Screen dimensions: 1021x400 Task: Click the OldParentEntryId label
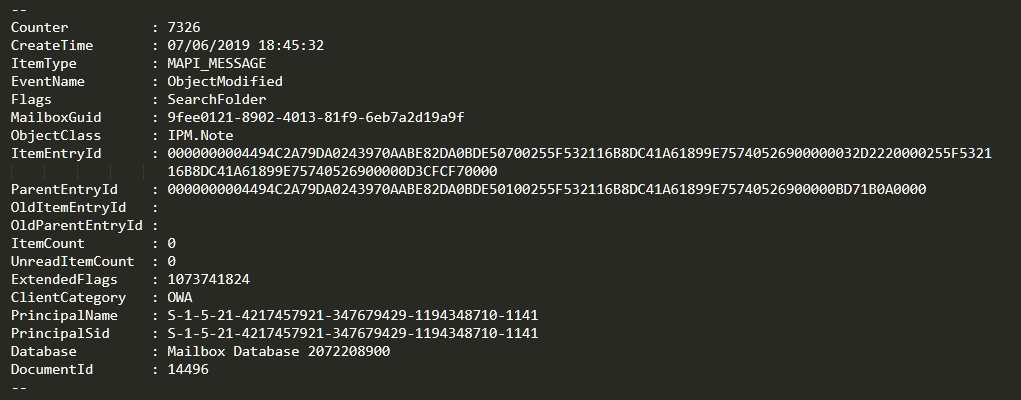tap(76, 225)
